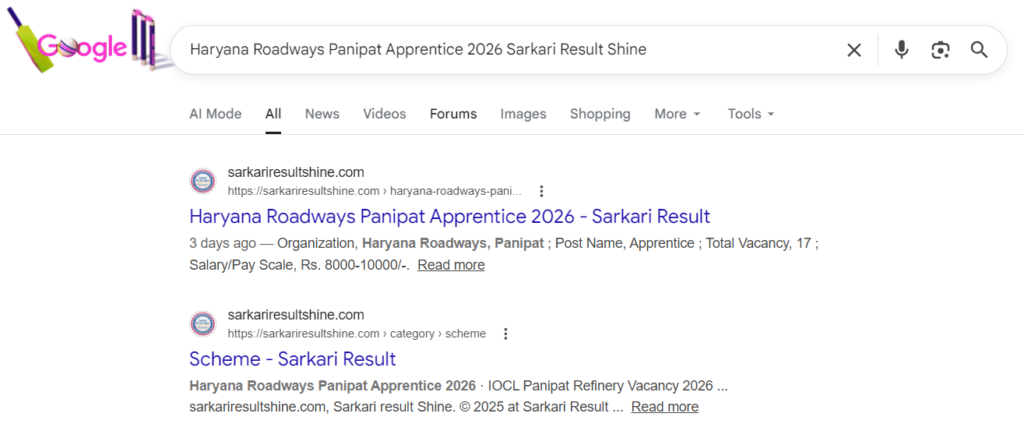
Task: Open the Tools dropdown
Action: pos(751,114)
